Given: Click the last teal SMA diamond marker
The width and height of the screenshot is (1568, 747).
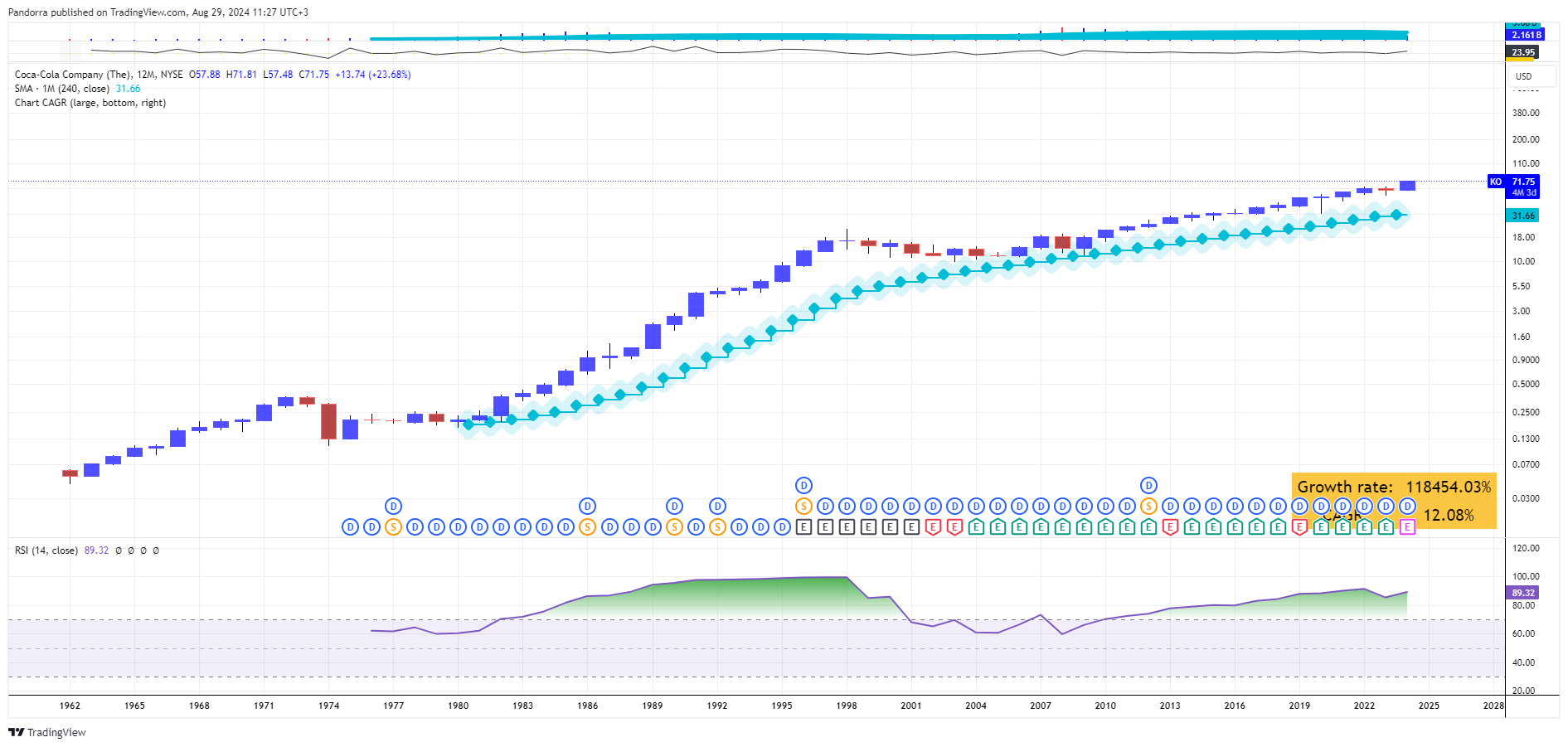Looking at the screenshot, I should click(1396, 215).
